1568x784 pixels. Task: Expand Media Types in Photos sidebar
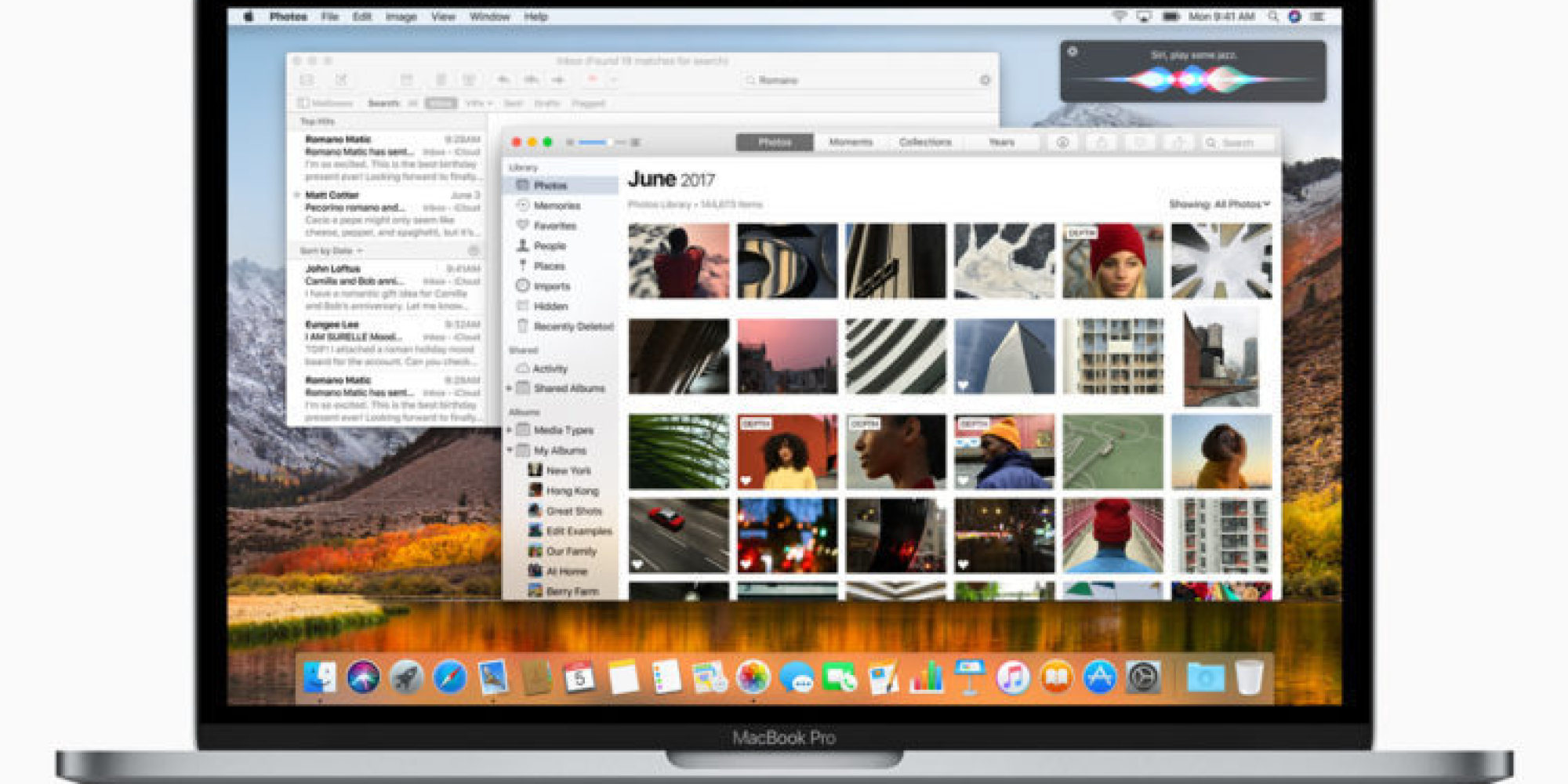coord(510,430)
